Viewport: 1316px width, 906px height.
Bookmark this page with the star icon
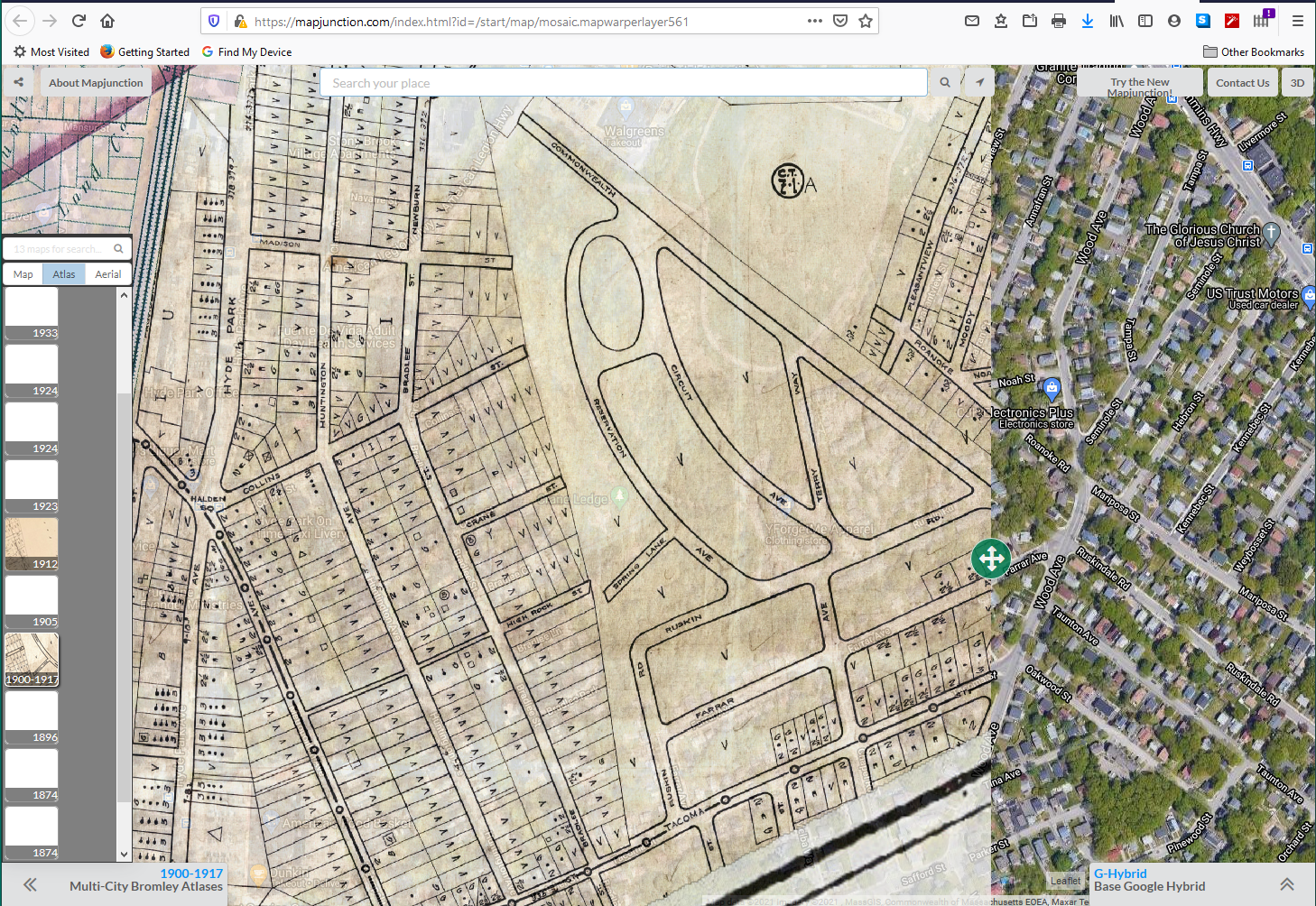coord(866,21)
